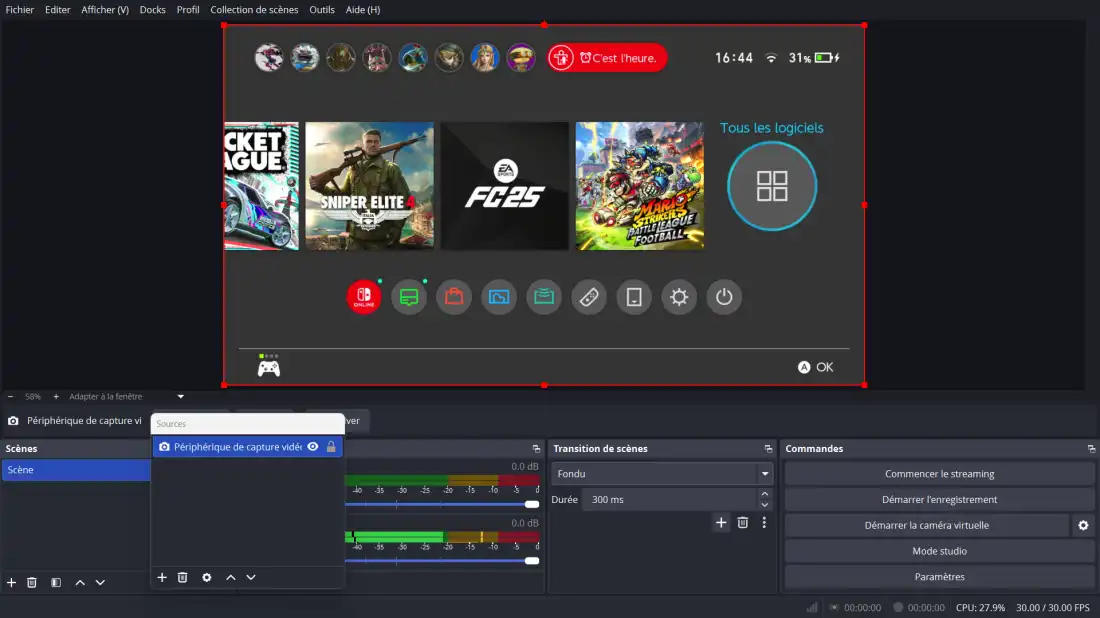Move the source up in the Sources list
Screen dimensions: 1100x618
pyautogui.click(x=231, y=577)
